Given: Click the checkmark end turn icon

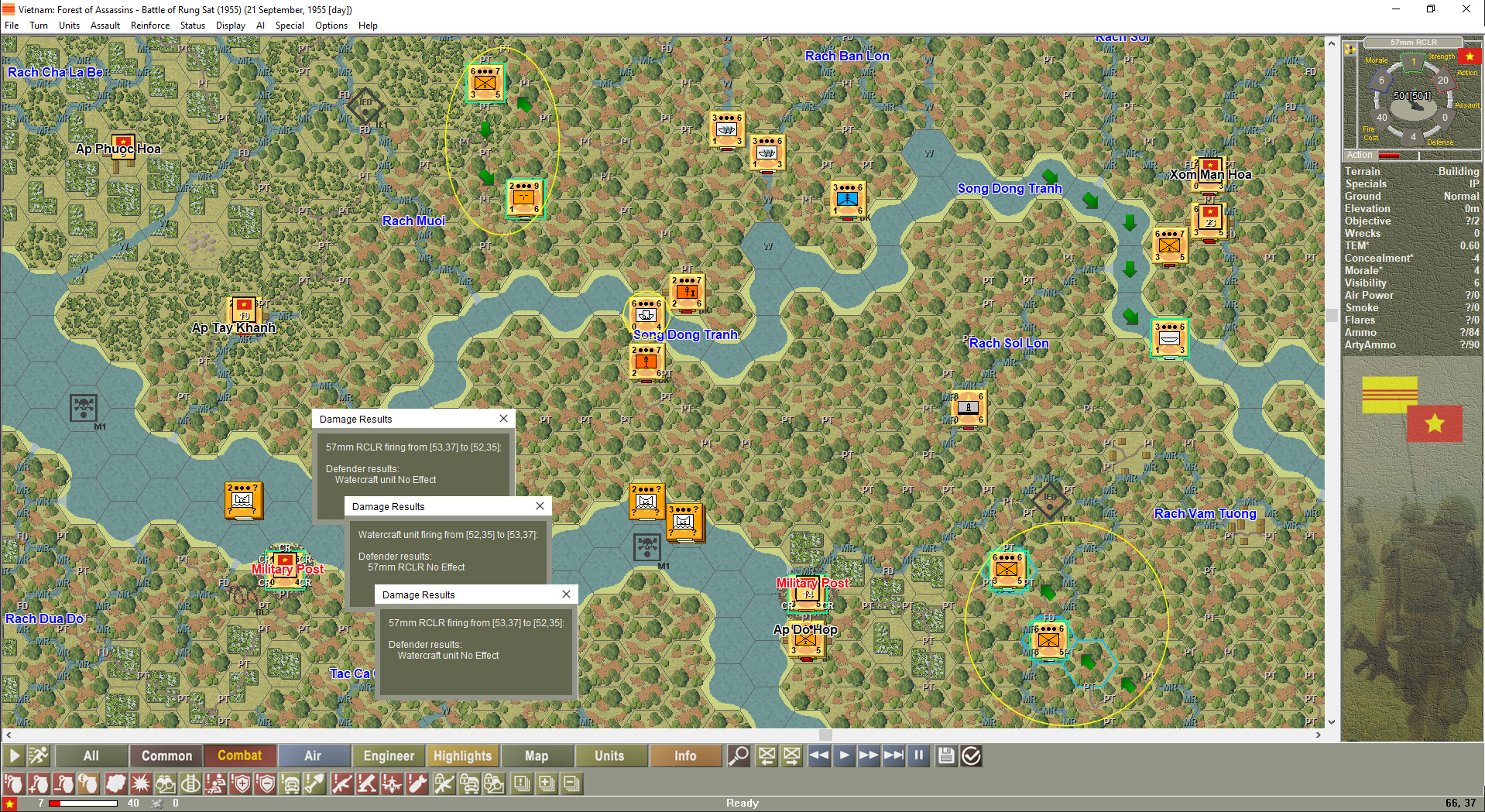Looking at the screenshot, I should pos(971,755).
